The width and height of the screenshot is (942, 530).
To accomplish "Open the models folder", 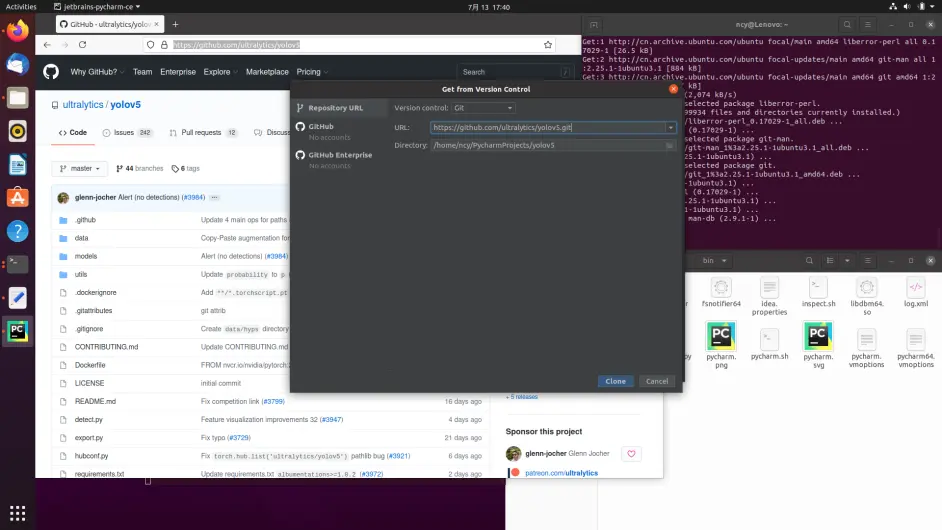I will (x=86, y=257).
